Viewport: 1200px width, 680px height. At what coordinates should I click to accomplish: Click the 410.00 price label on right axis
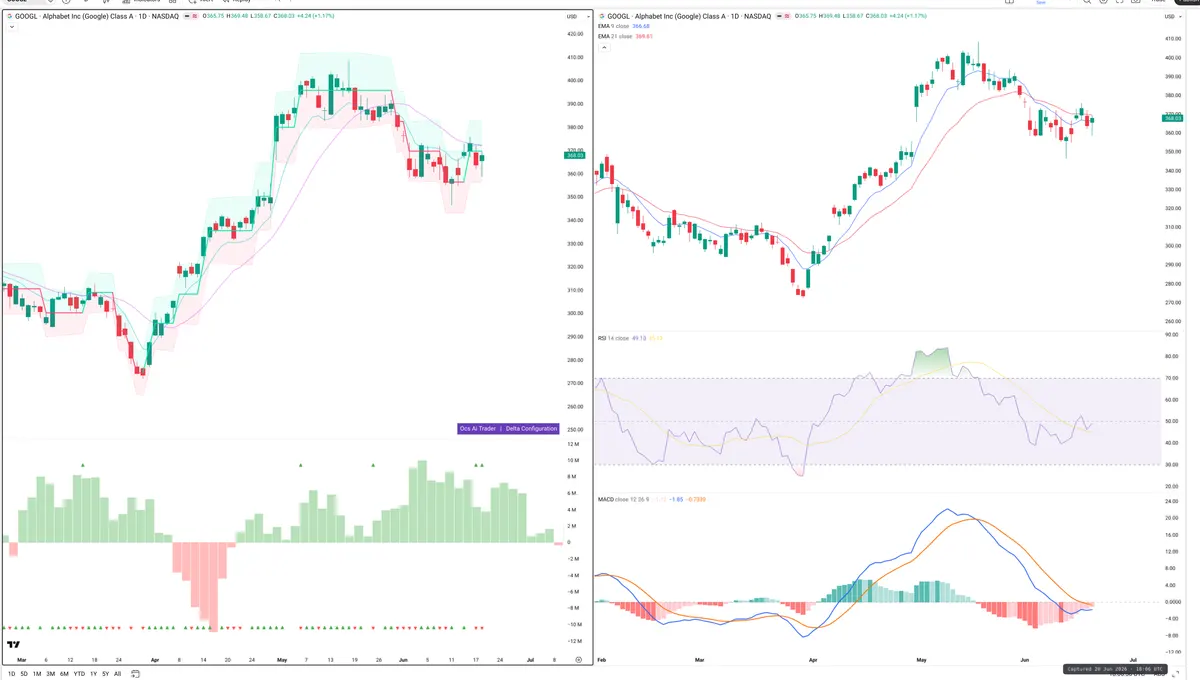1171,39
